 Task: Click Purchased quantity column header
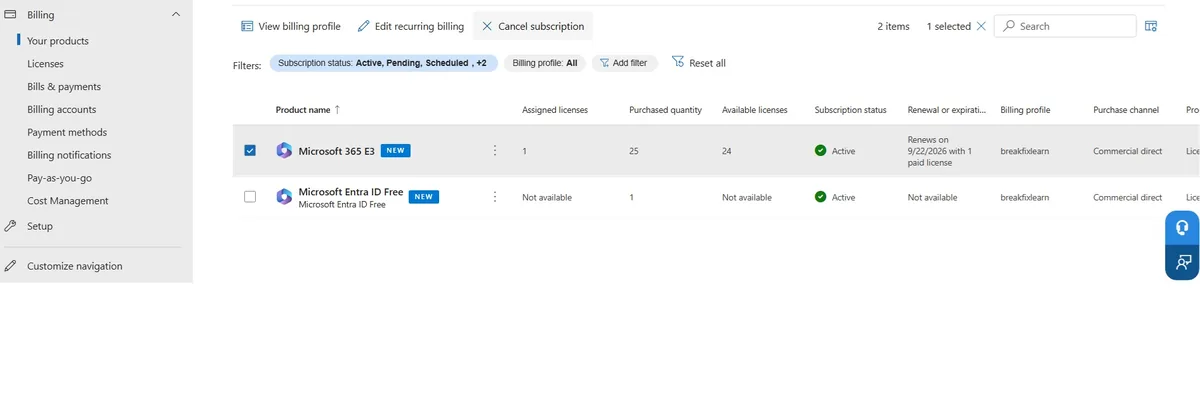click(x=665, y=110)
